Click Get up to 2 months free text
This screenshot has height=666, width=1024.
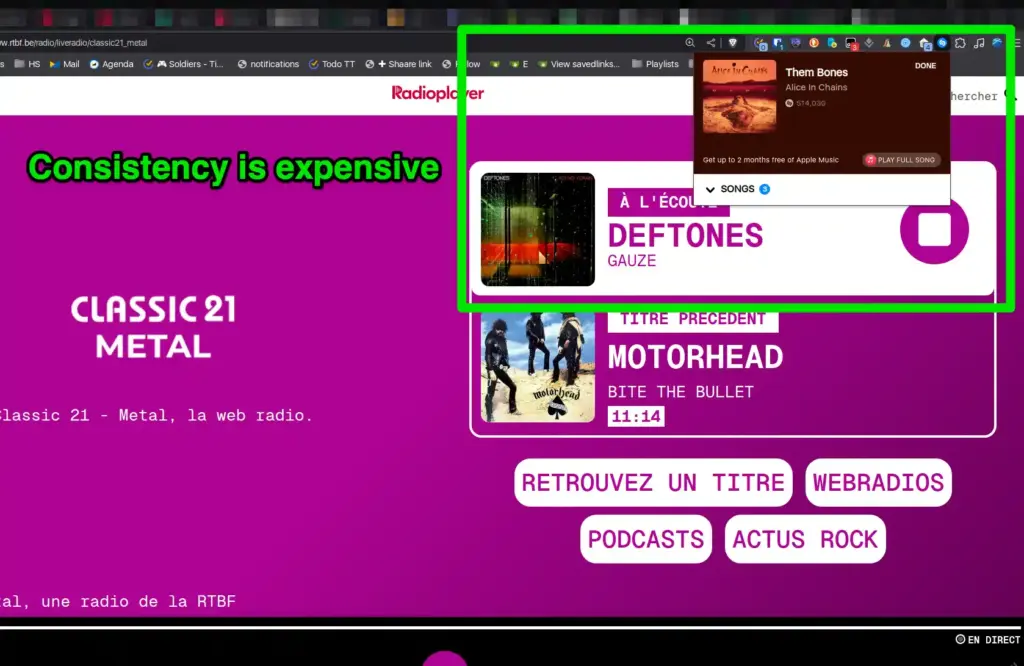771,160
